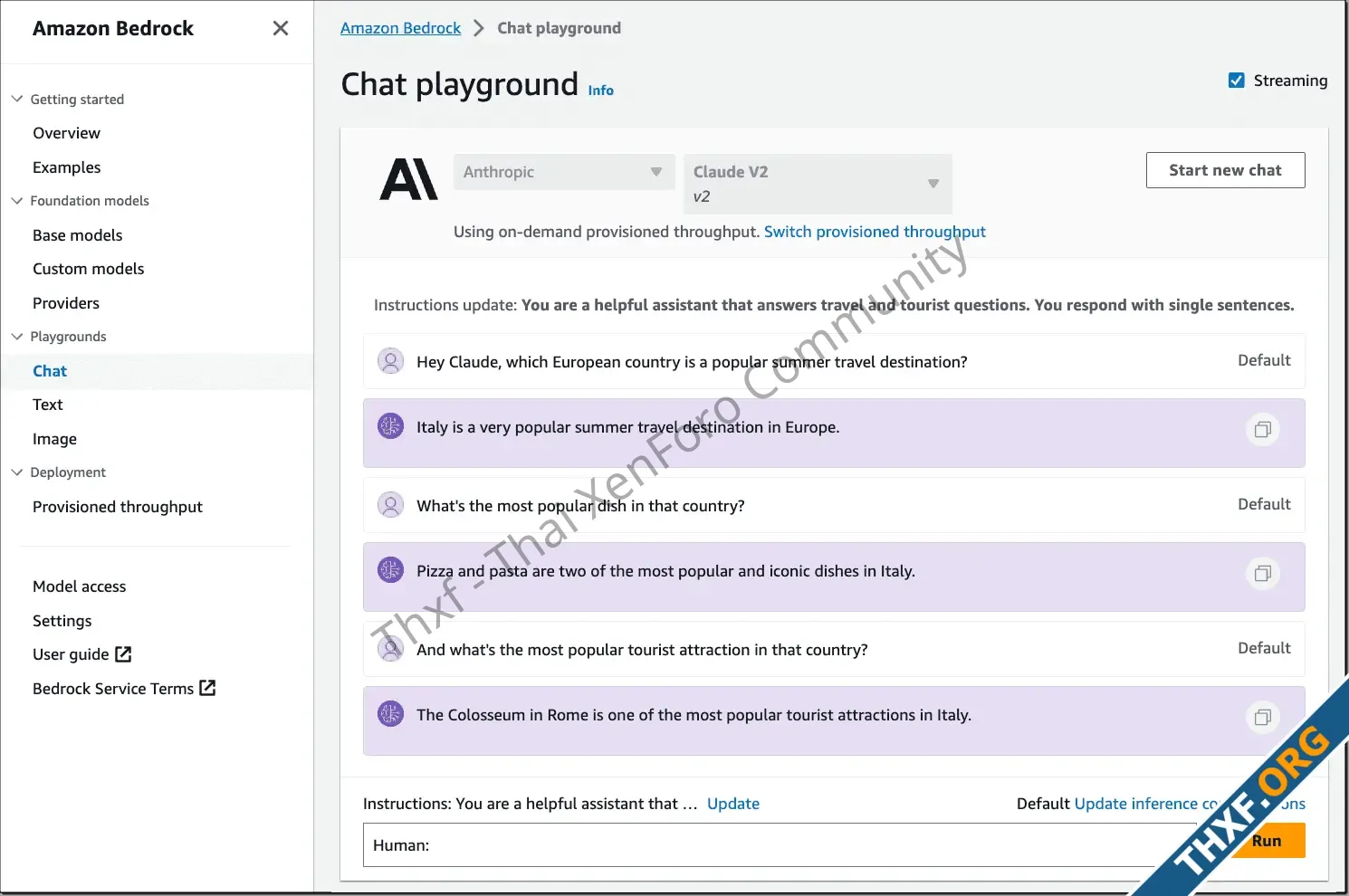1349x896 pixels.
Task: Toggle the Streaming checkbox
Action: [1236, 81]
